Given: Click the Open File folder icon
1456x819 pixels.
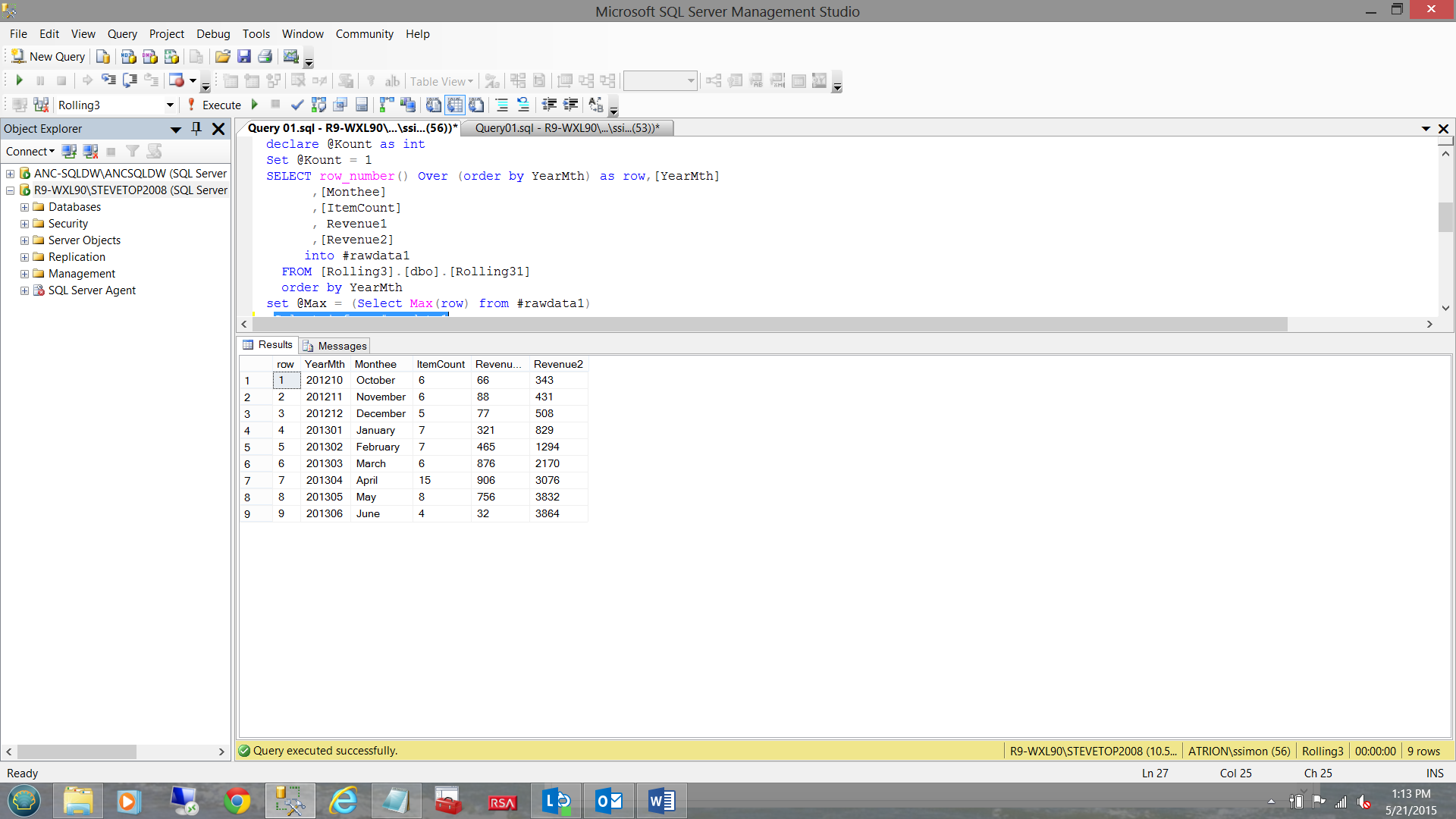Looking at the screenshot, I should click(x=222, y=57).
